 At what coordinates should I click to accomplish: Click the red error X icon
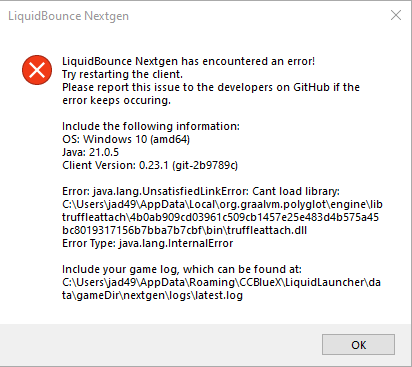click(37, 70)
